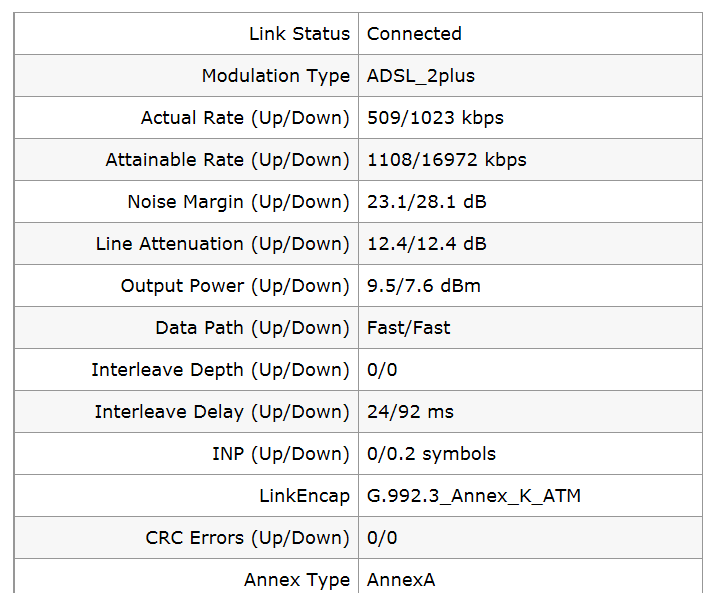The width and height of the screenshot is (721, 593).
Task: Select the 12.4/12.4 dB attenuation value
Action: click(x=426, y=244)
